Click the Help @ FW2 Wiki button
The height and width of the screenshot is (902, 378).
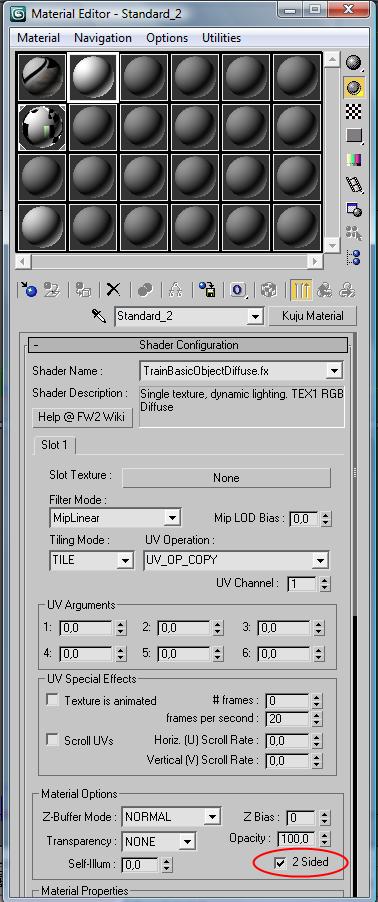82,417
